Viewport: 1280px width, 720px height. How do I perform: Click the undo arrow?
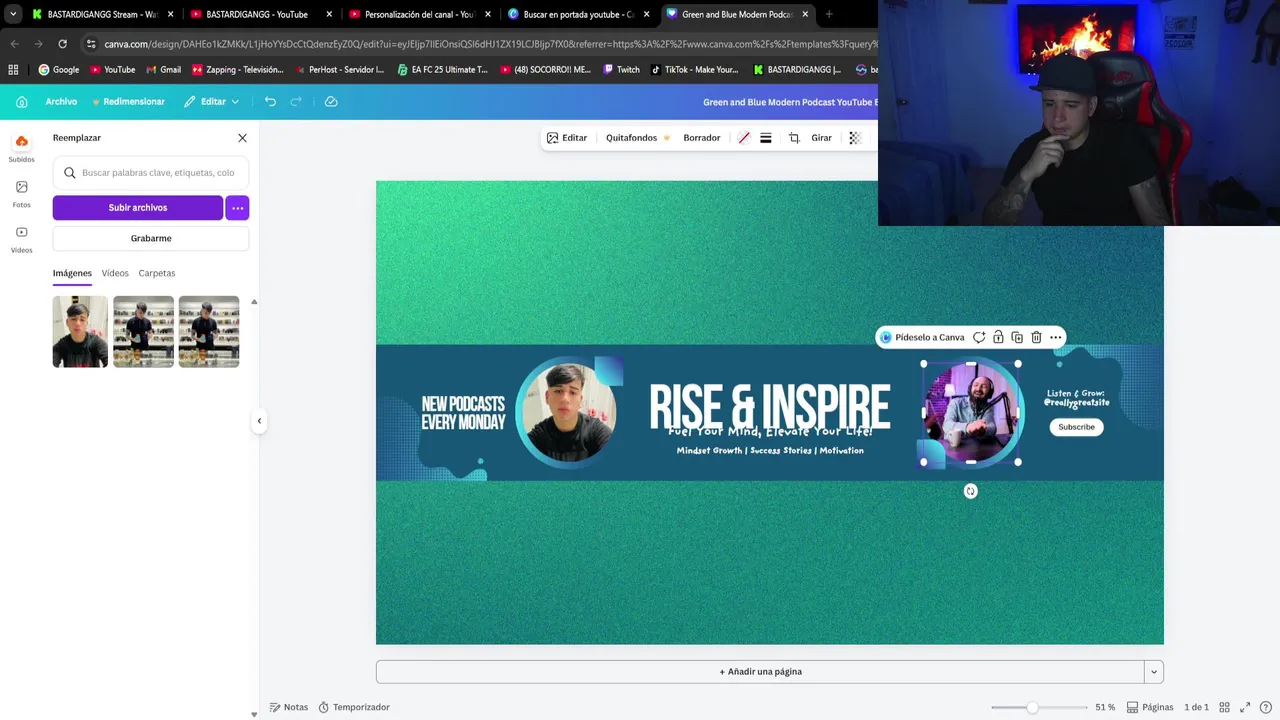tap(270, 101)
